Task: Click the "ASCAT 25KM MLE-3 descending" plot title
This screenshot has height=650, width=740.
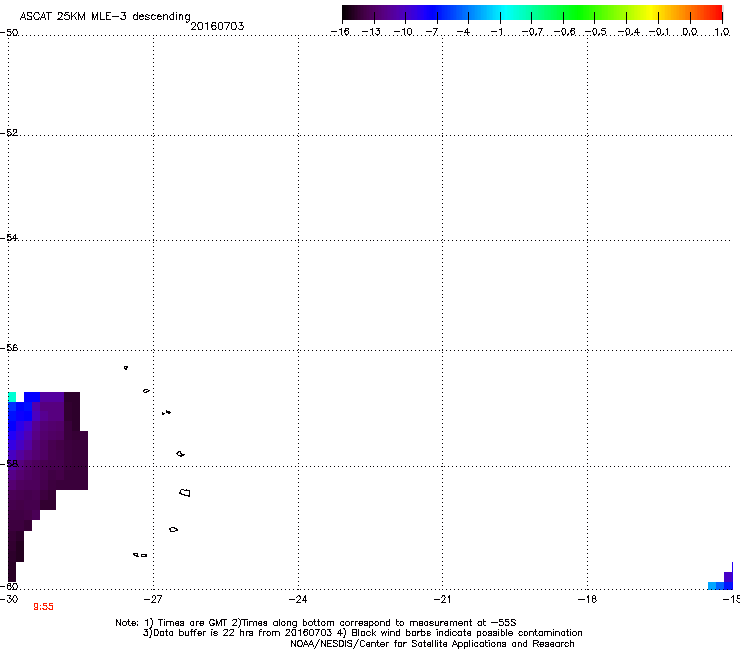Action: coord(105,16)
